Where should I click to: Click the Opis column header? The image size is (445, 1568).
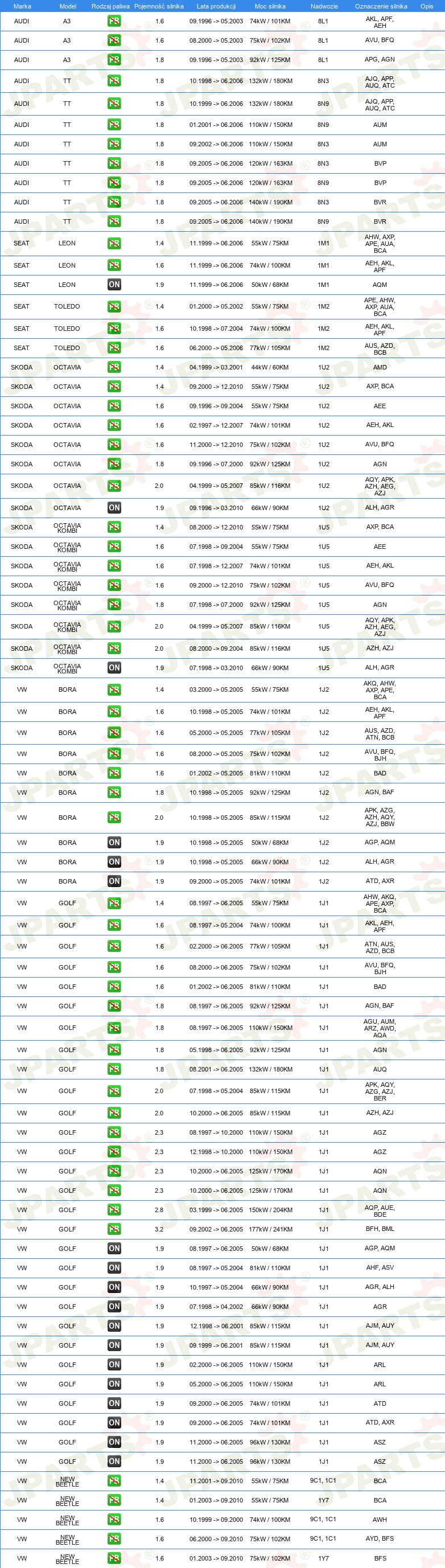[x=427, y=6]
